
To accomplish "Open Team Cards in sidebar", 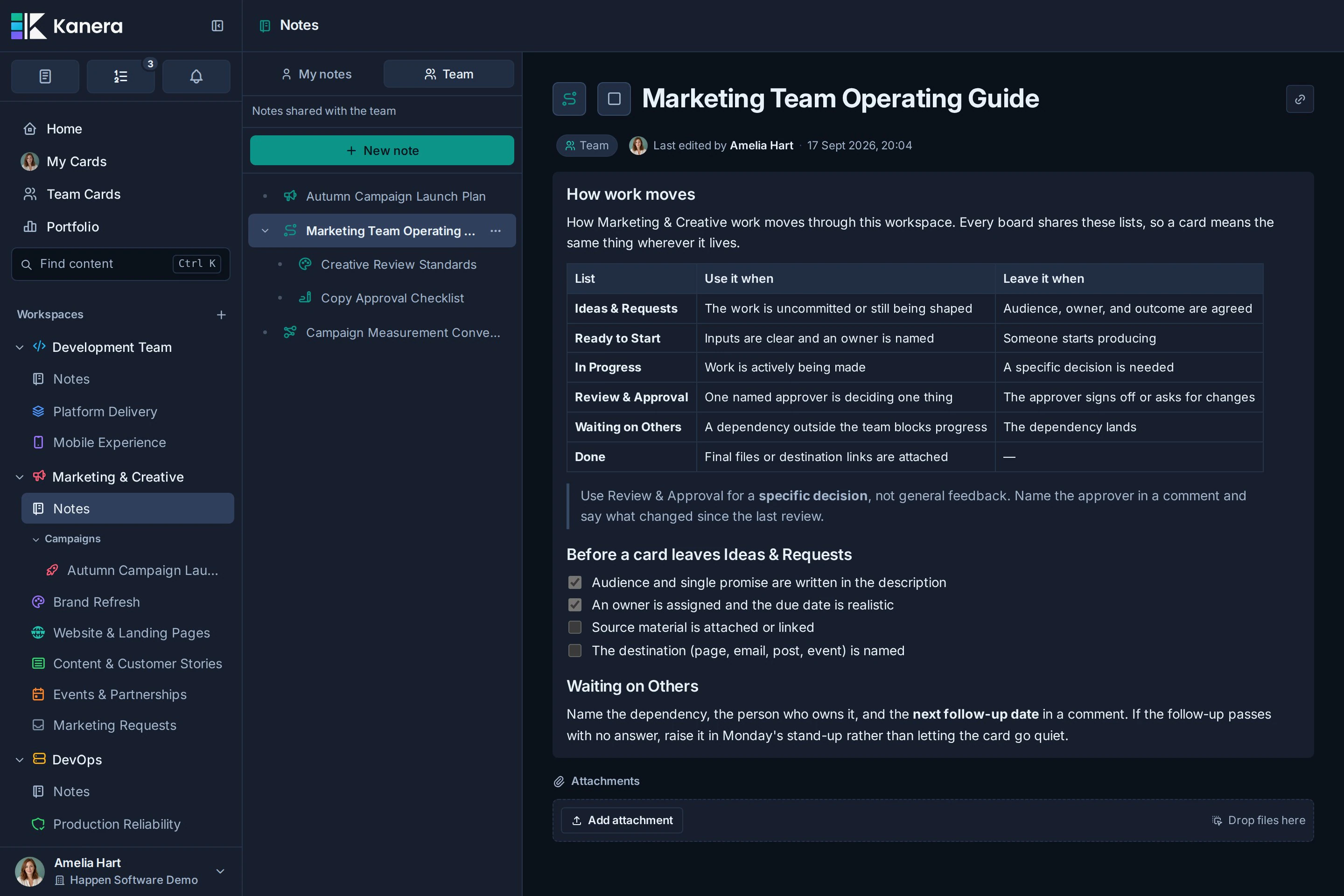I will (121, 194).
